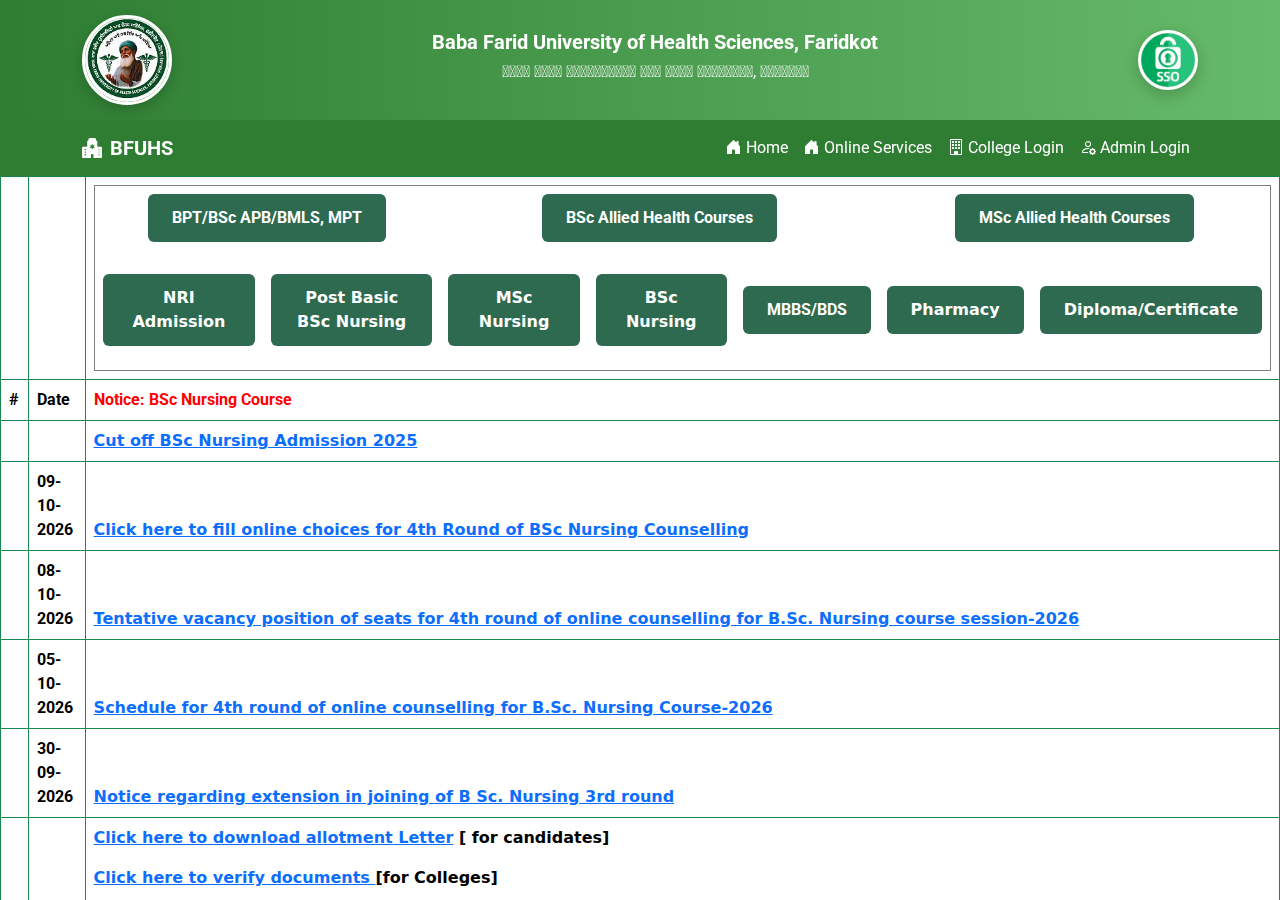Select BPT/BSc APB/BMLS, MPT courses button

pyautogui.click(x=267, y=218)
